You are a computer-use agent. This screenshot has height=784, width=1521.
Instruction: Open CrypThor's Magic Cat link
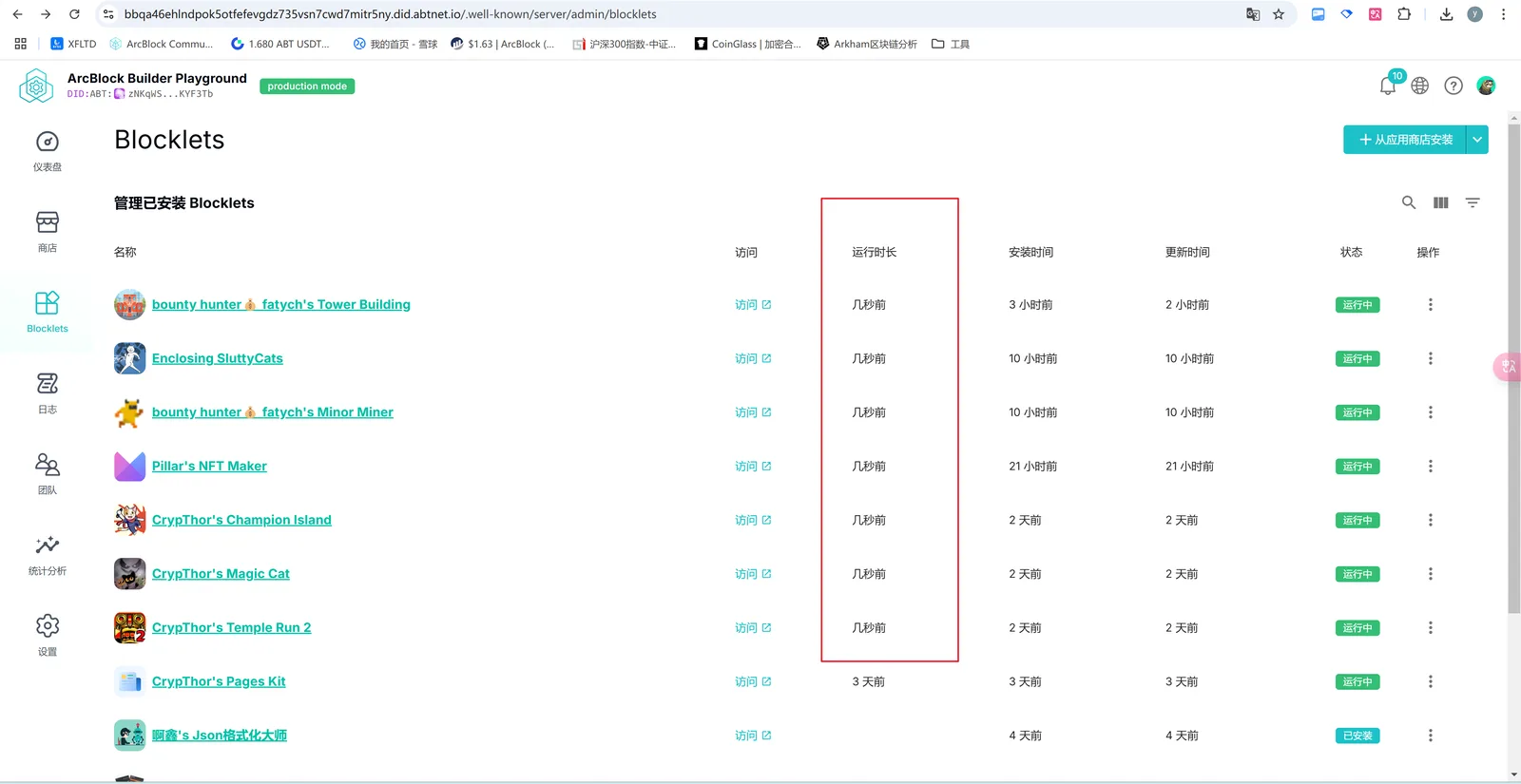click(x=221, y=574)
